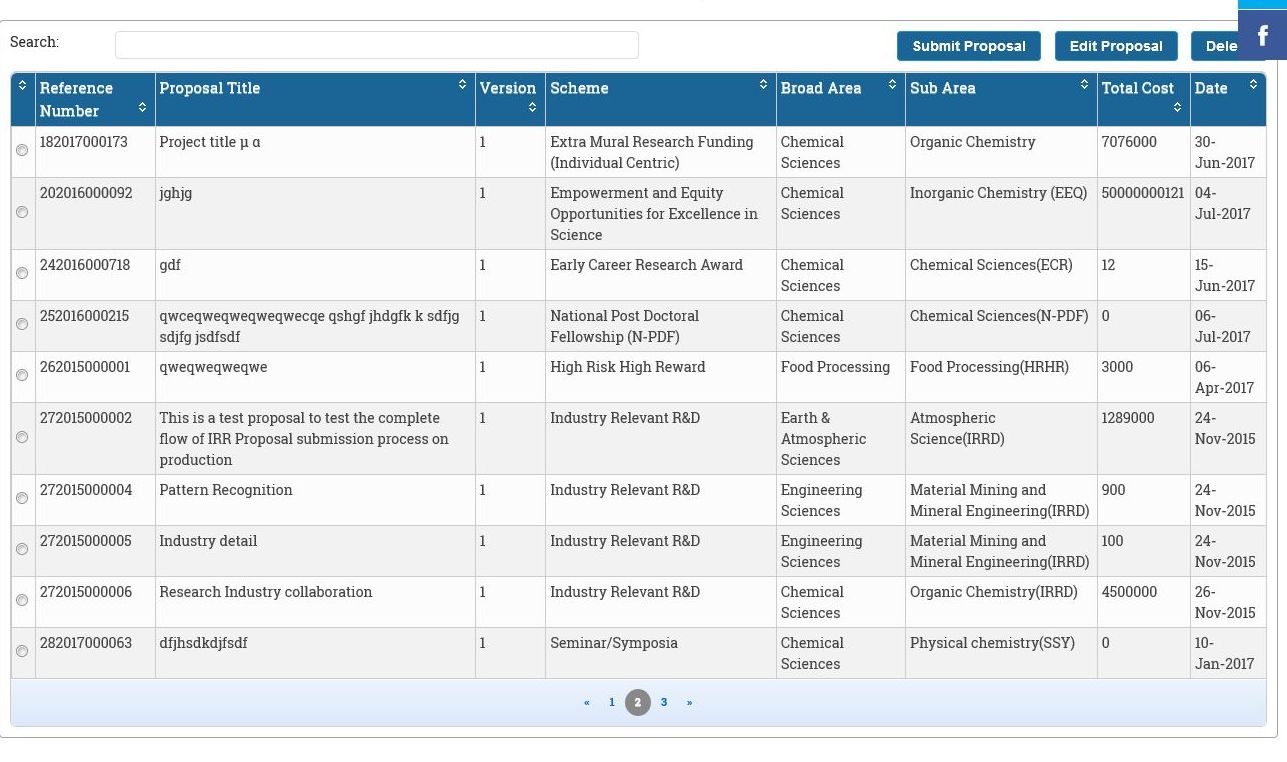Click the proposal title "qweqweqweqwe"

tap(213, 367)
